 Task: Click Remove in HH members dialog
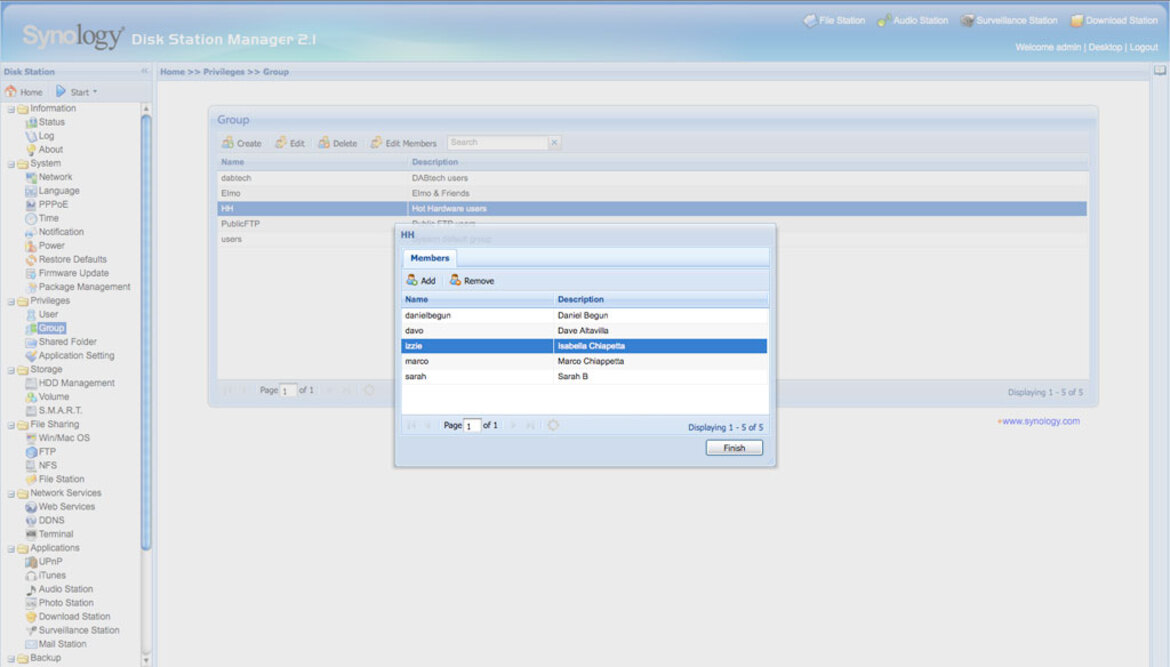click(472, 281)
